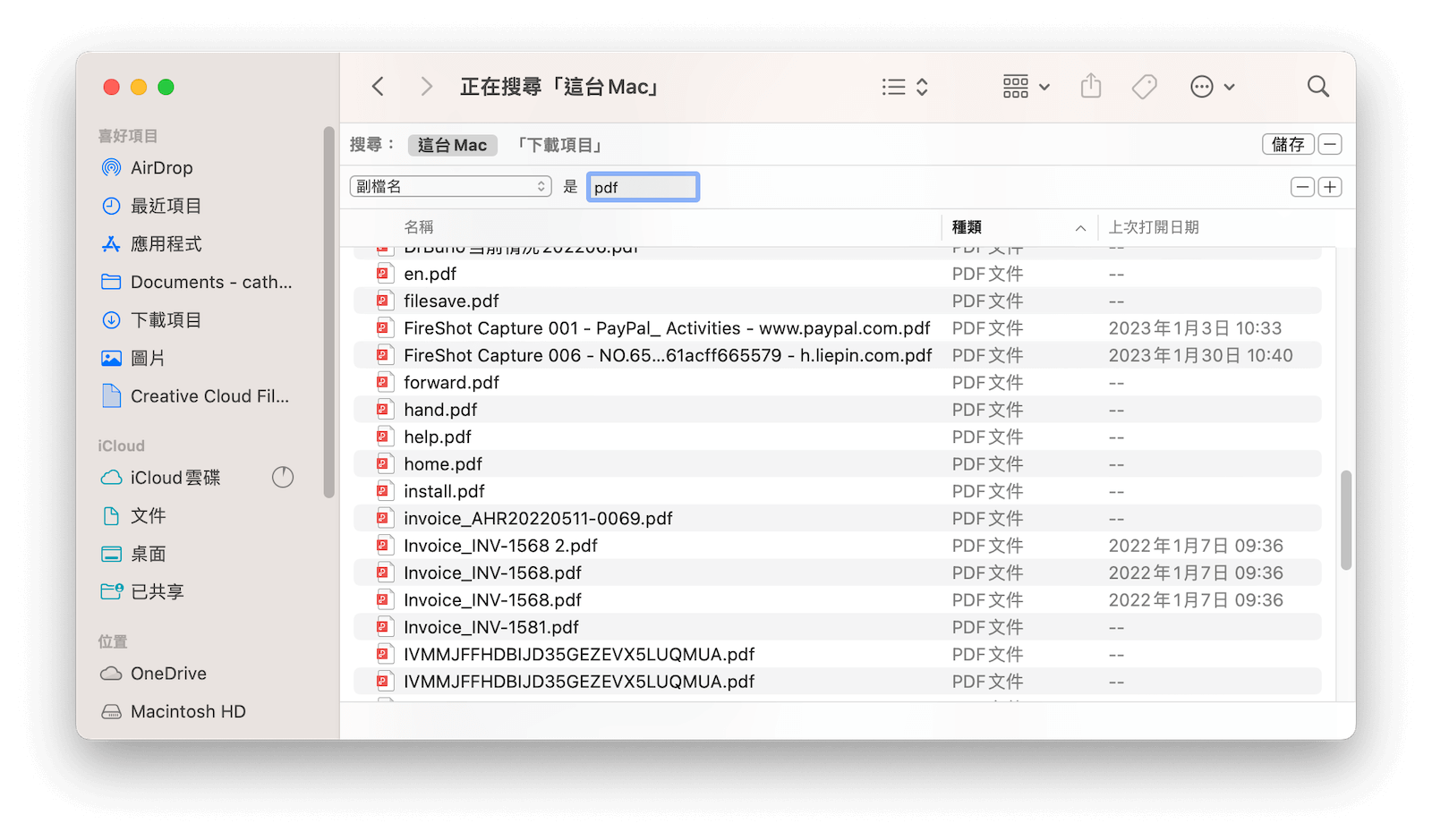The width and height of the screenshot is (1432, 840).
Task: Open the list view switcher
Action: coord(905,87)
